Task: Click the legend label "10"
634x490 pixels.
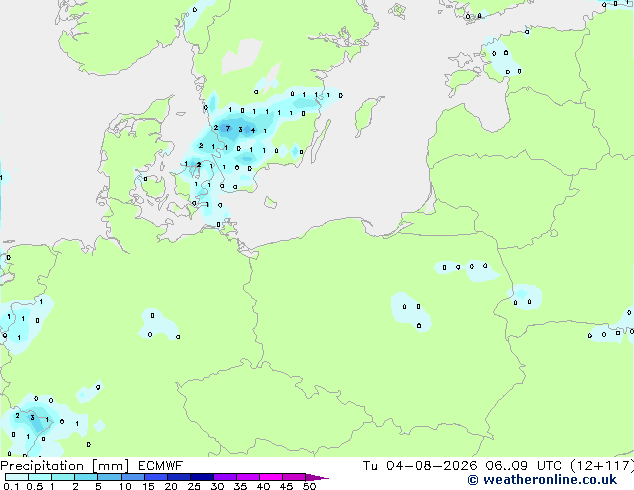Action: 125,486
